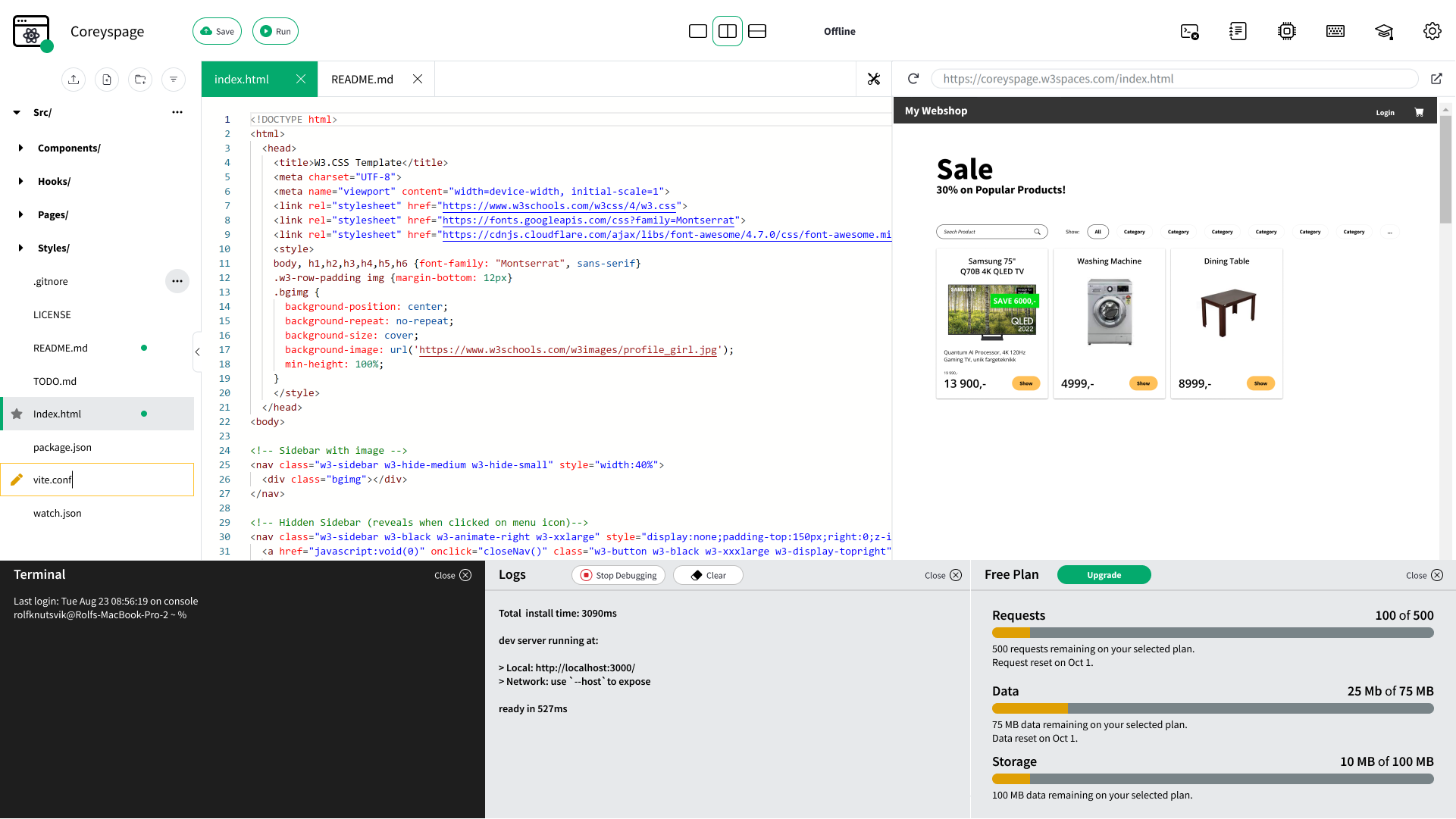Switch to single pane layout view
Screen dimensions: 1456x819
698,31
